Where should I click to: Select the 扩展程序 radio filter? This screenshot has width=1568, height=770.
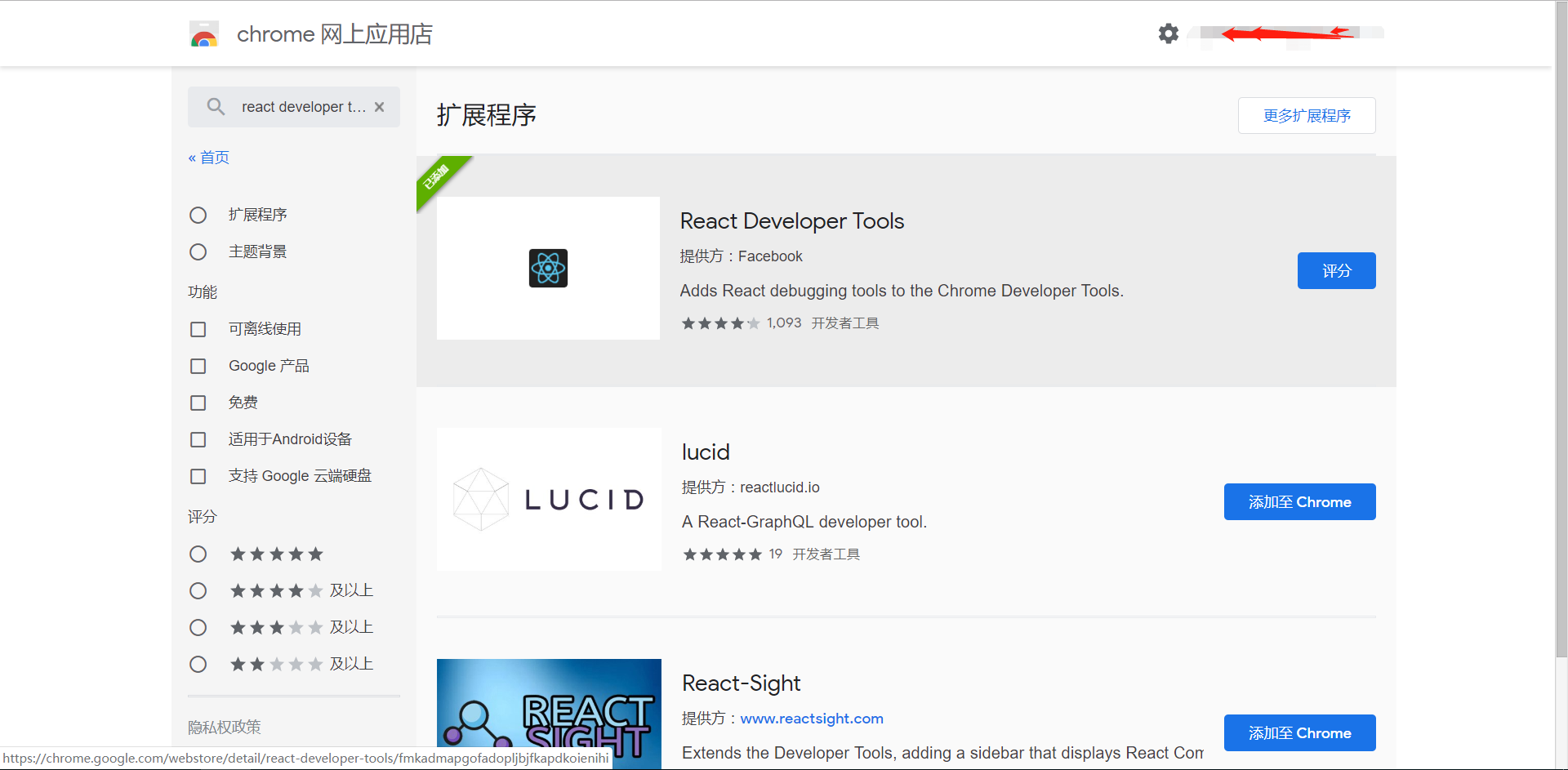(198, 215)
